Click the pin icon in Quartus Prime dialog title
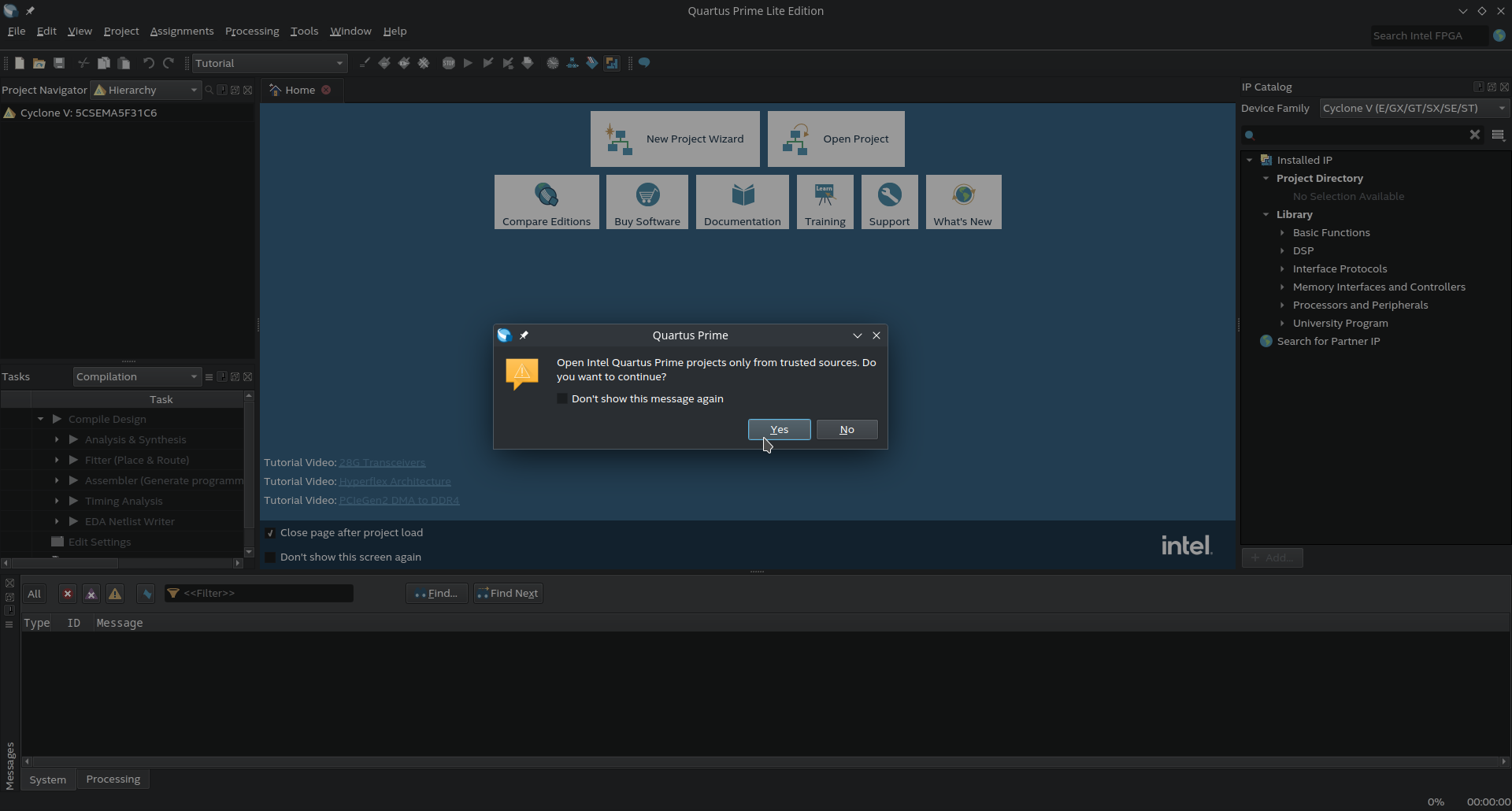This screenshot has height=811, width=1512. click(524, 335)
